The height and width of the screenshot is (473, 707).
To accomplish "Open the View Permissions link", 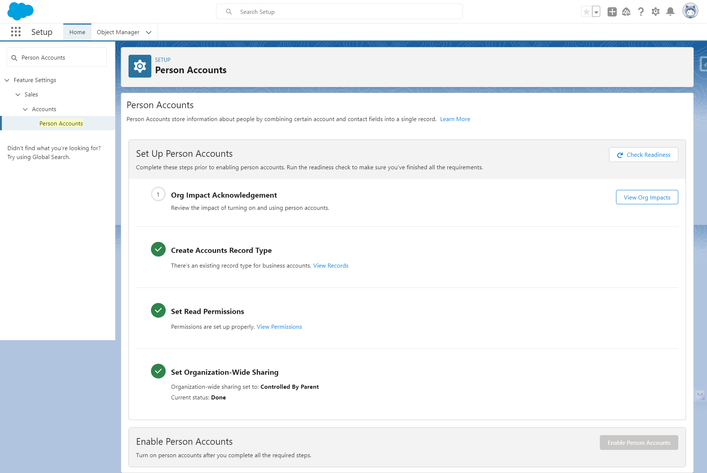I will [279, 327].
